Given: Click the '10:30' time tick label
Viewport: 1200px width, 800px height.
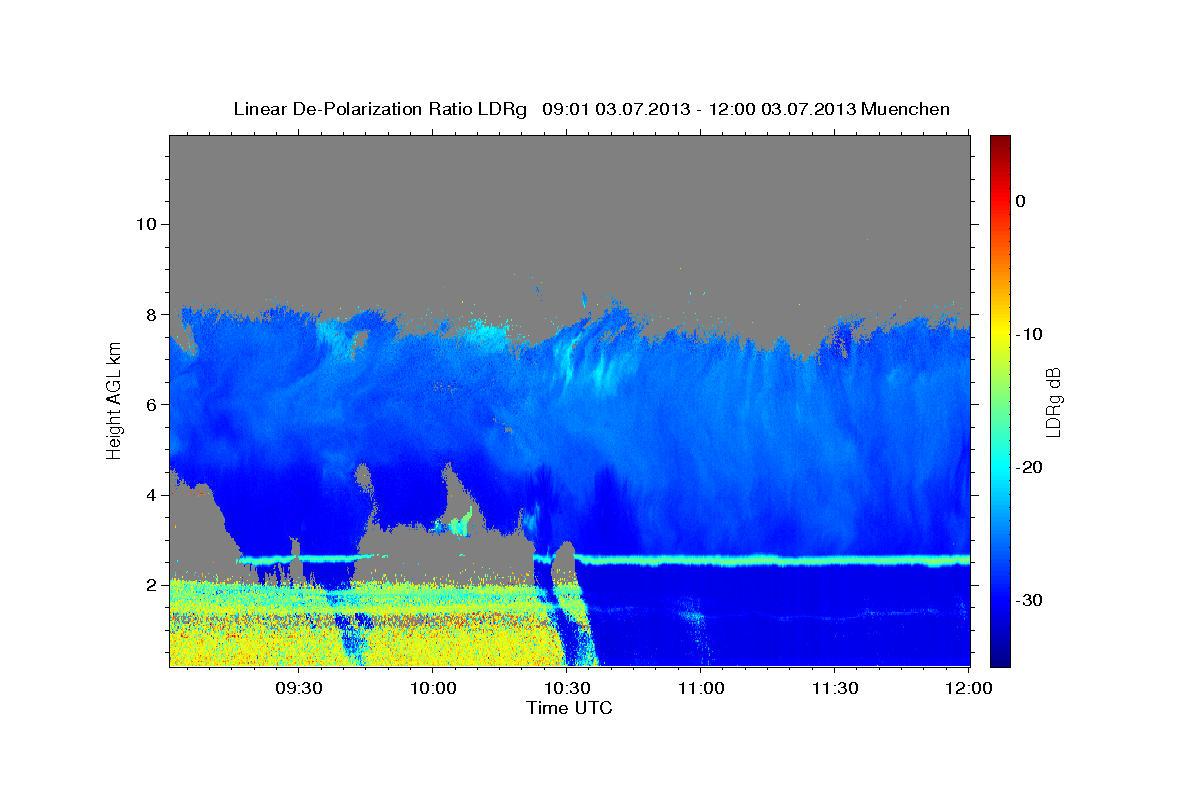Looking at the screenshot, I should pos(567,689).
